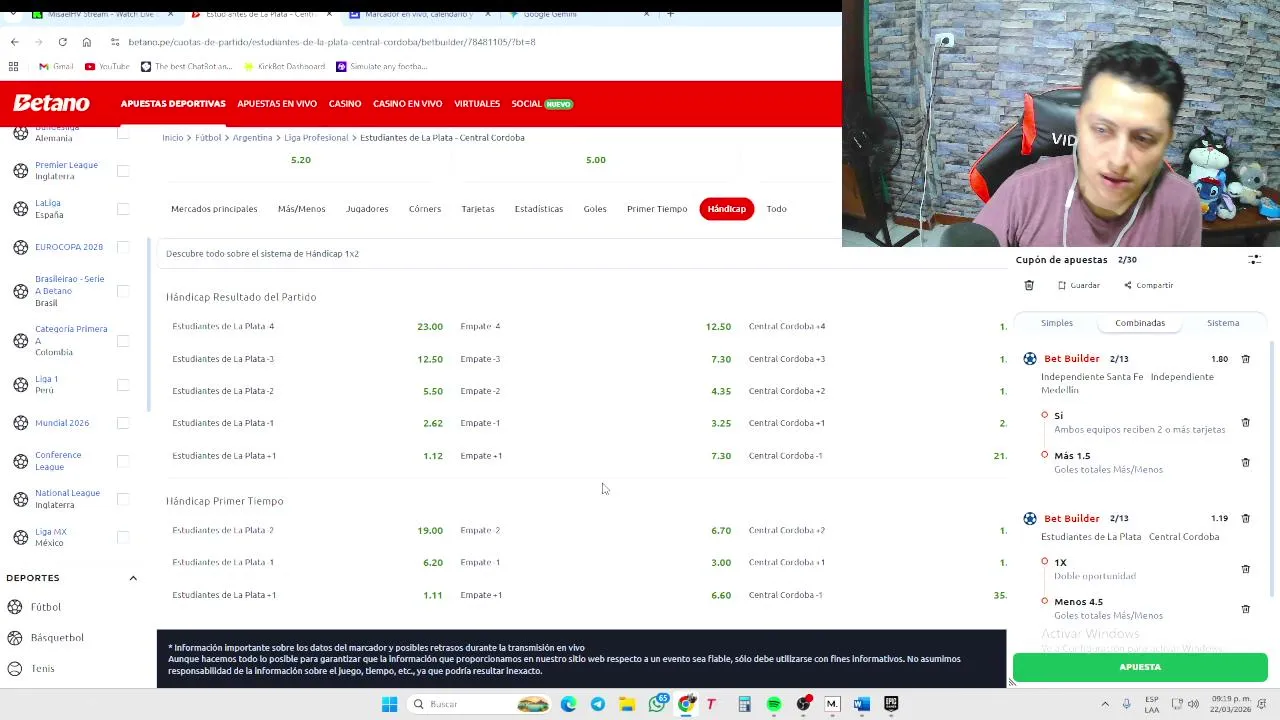Select Simples bet slip tab
Viewport: 1280px width, 720px height.
coord(1057,323)
